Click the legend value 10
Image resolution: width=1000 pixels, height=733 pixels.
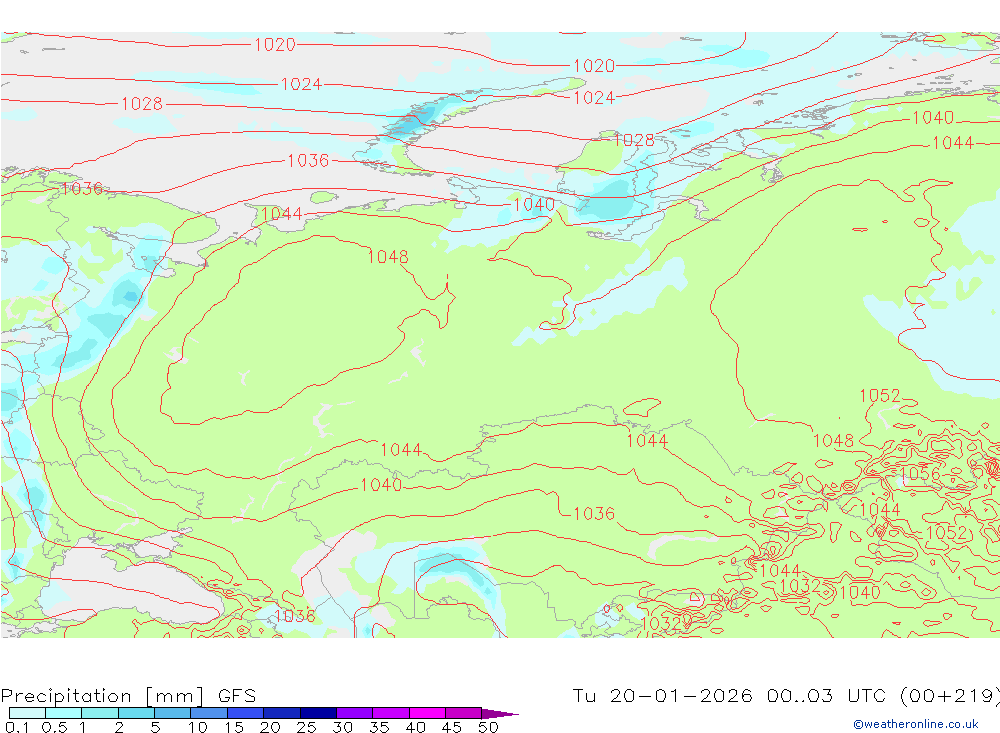(197, 727)
